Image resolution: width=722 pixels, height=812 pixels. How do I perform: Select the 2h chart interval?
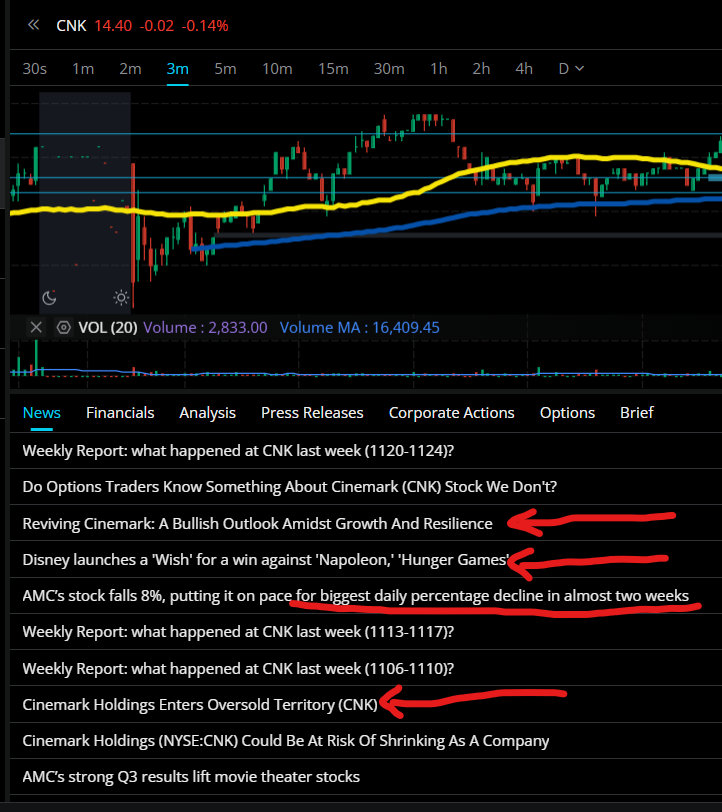pyautogui.click(x=481, y=68)
